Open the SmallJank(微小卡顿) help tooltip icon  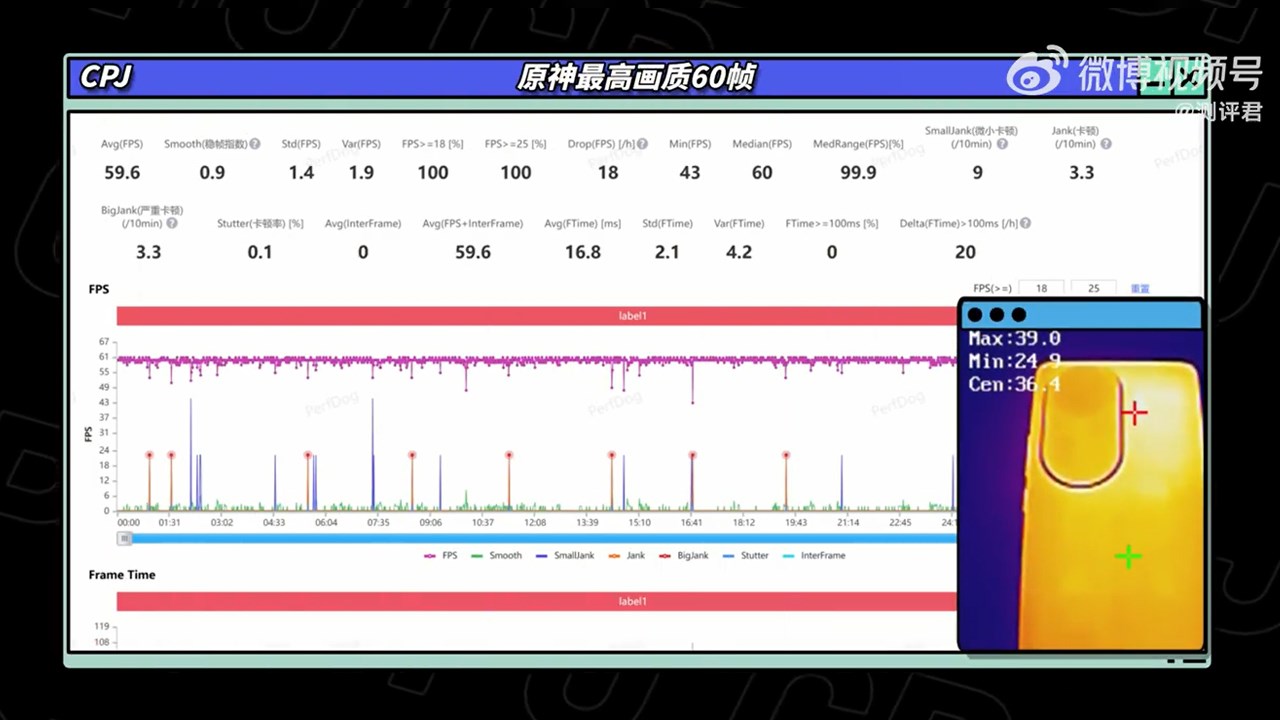click(1002, 144)
